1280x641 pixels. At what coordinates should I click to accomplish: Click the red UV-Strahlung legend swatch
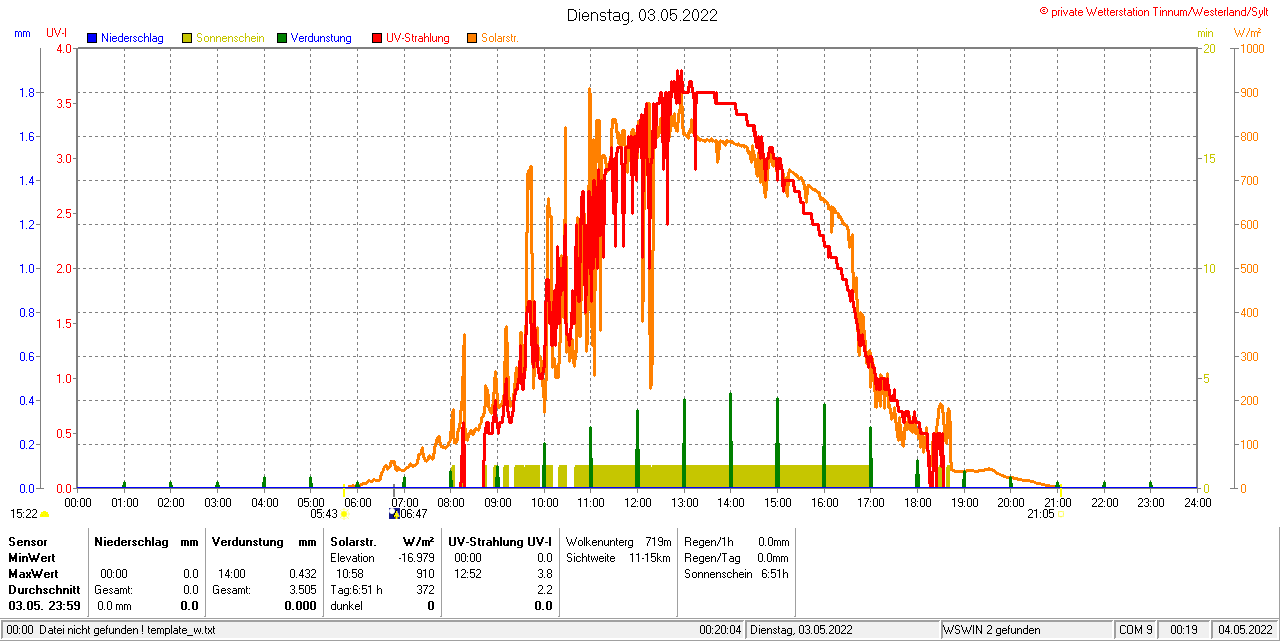(x=377, y=38)
